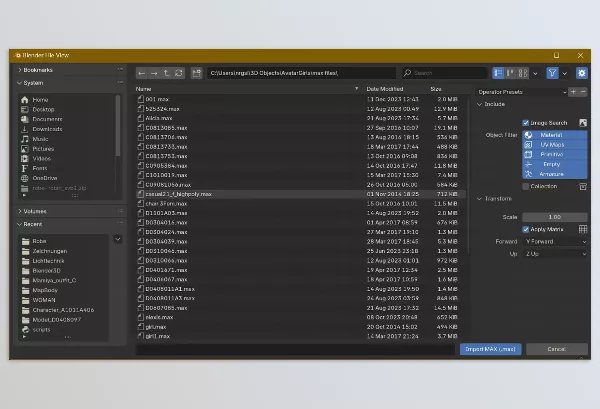Image resolution: width=600 pixels, height=409 pixels.
Task: Sort files by Name column
Action: tap(247, 89)
